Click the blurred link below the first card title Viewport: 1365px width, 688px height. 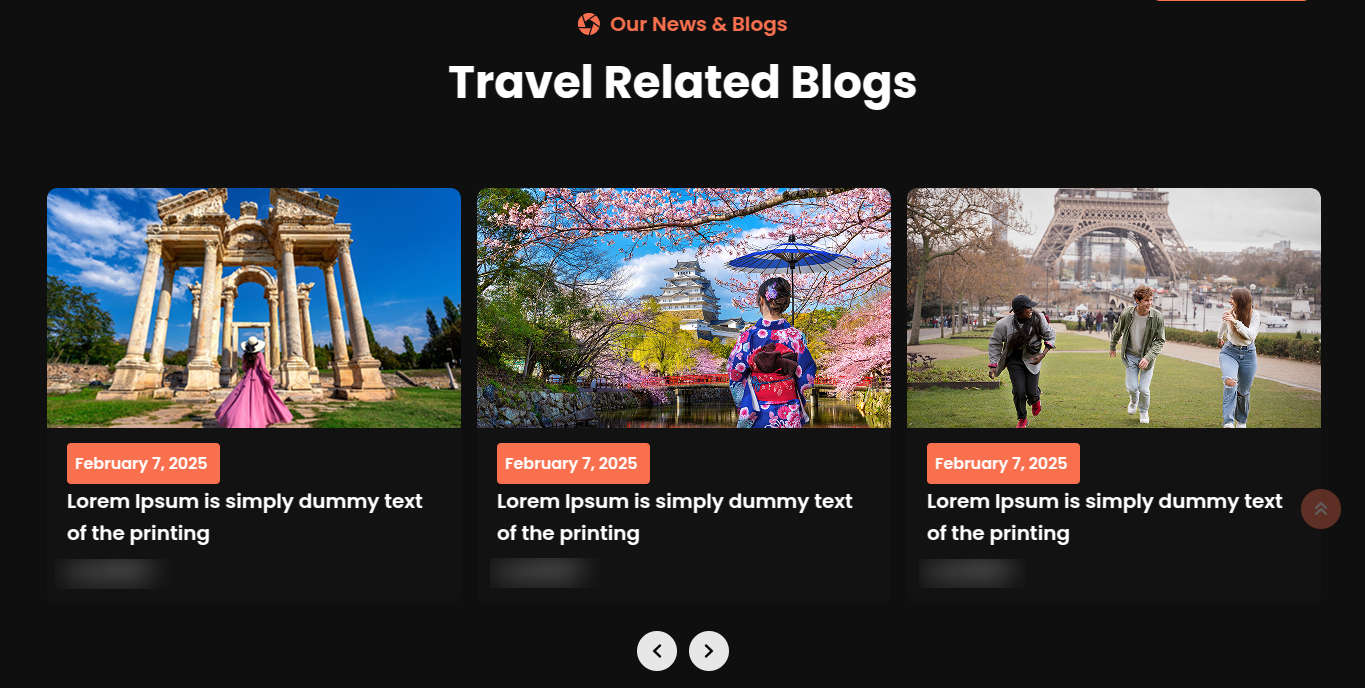pyautogui.click(x=111, y=573)
